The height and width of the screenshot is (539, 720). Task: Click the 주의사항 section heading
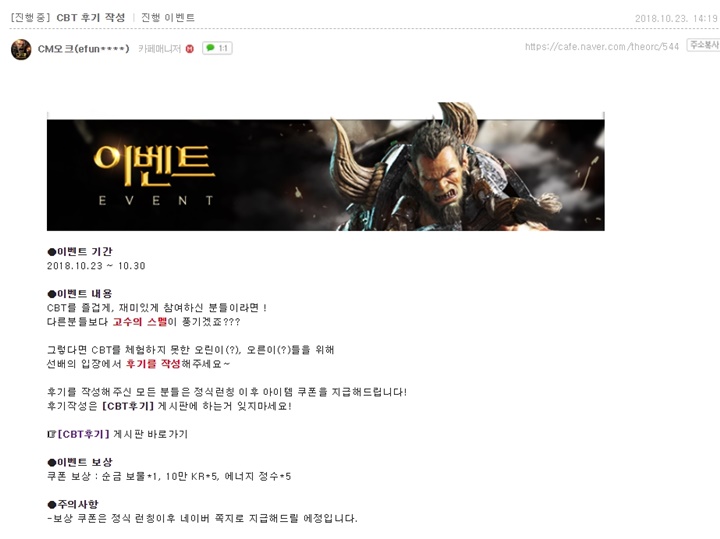(73, 504)
